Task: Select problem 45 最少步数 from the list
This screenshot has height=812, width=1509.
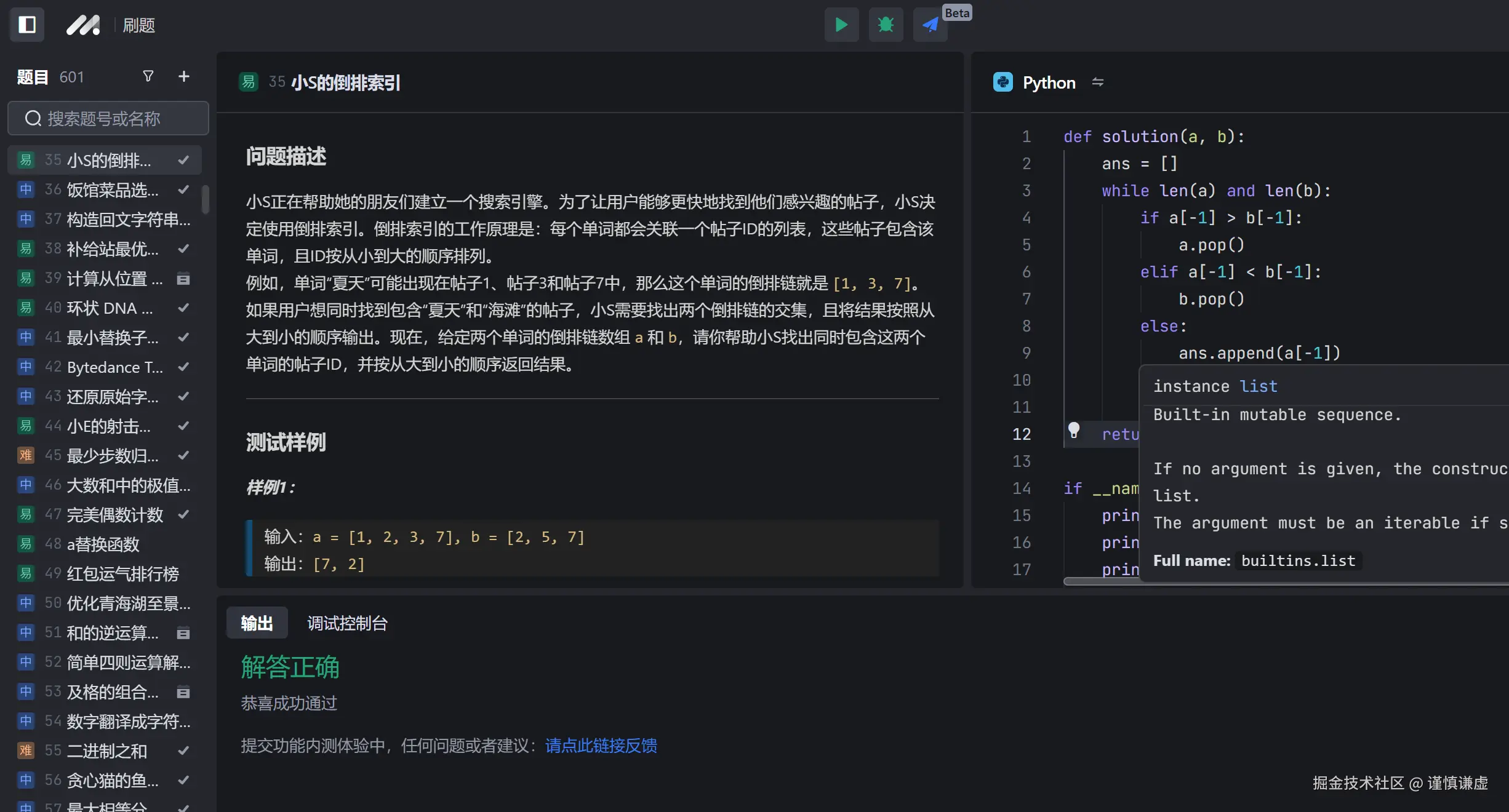Action: point(105,455)
